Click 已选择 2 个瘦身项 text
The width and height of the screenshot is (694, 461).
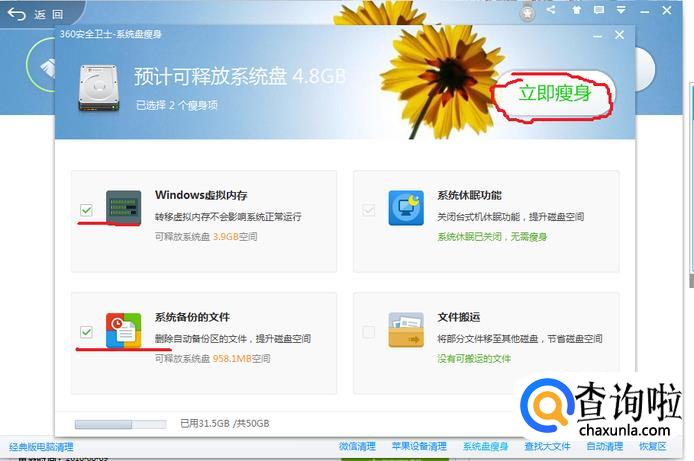point(177,105)
